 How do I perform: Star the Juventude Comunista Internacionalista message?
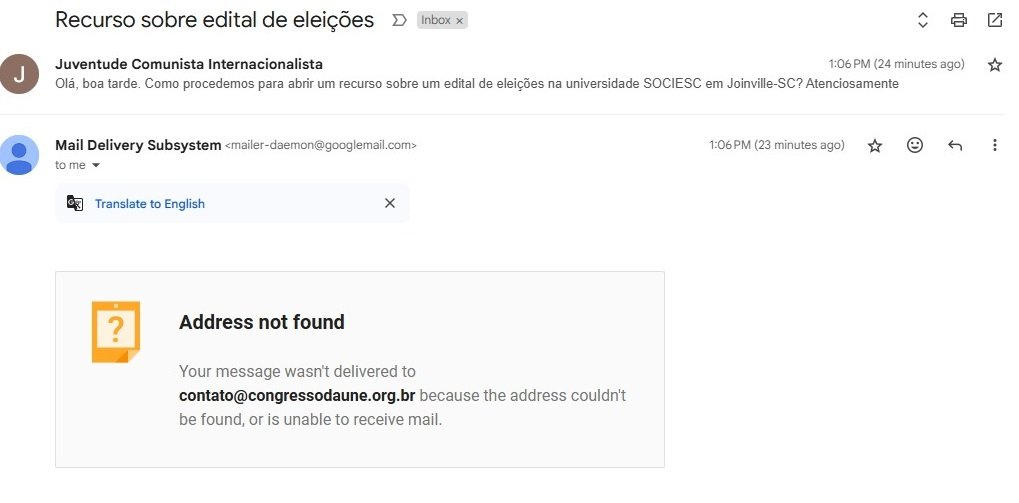[994, 65]
